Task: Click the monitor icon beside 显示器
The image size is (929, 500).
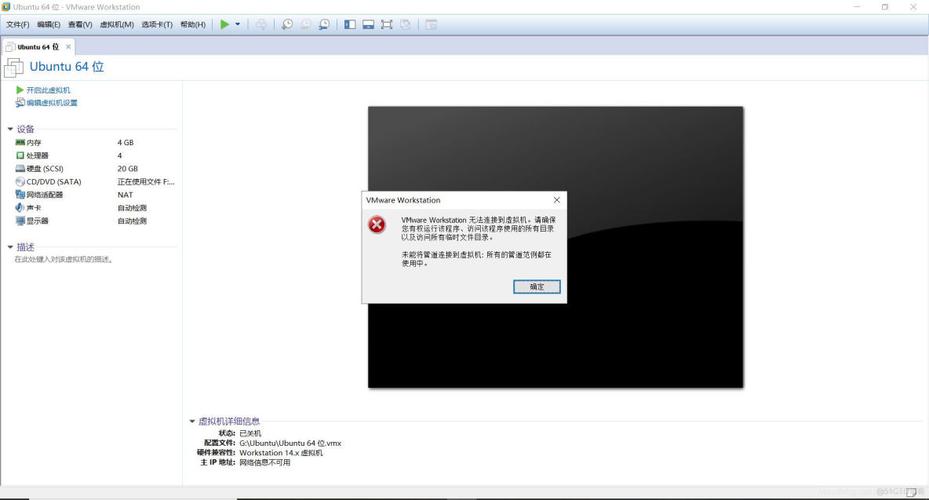Action: click(x=20, y=220)
